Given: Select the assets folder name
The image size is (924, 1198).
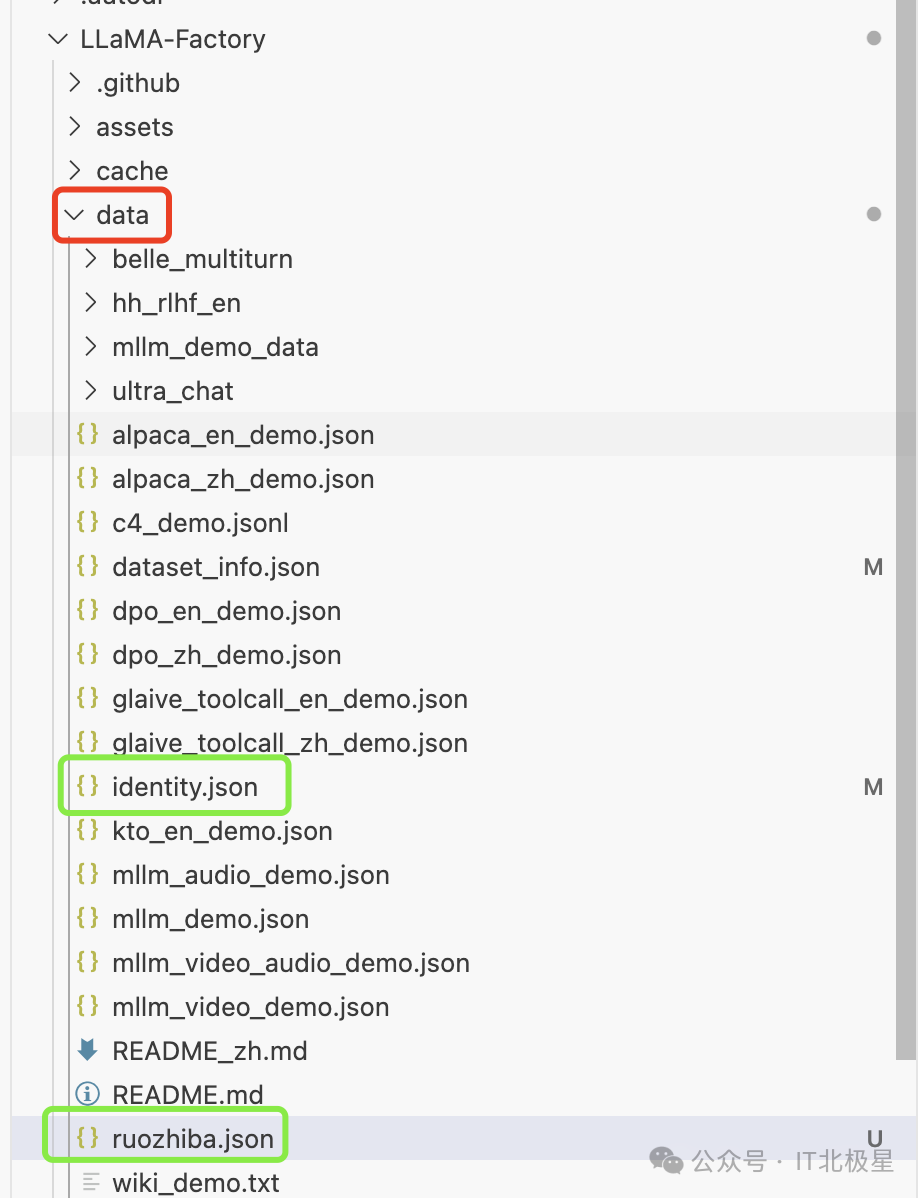Looking at the screenshot, I should 135,127.
